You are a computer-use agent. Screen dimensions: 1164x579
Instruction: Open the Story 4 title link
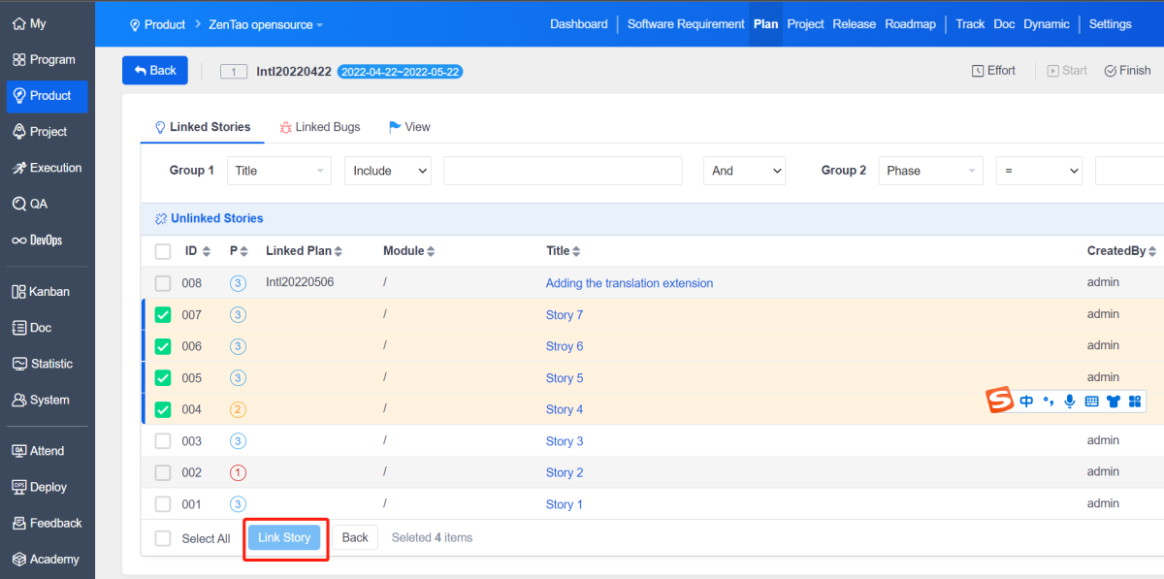564,409
